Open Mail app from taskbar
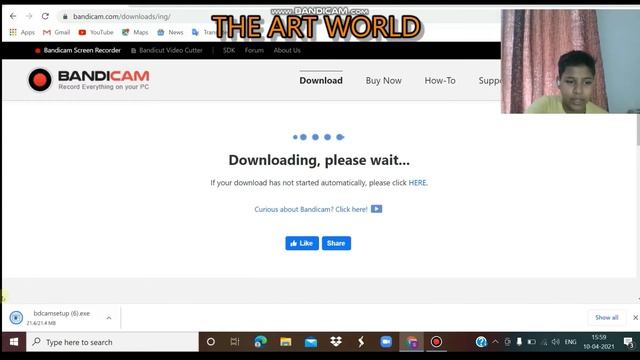Screen dimensions: 640x360 pos(311,342)
